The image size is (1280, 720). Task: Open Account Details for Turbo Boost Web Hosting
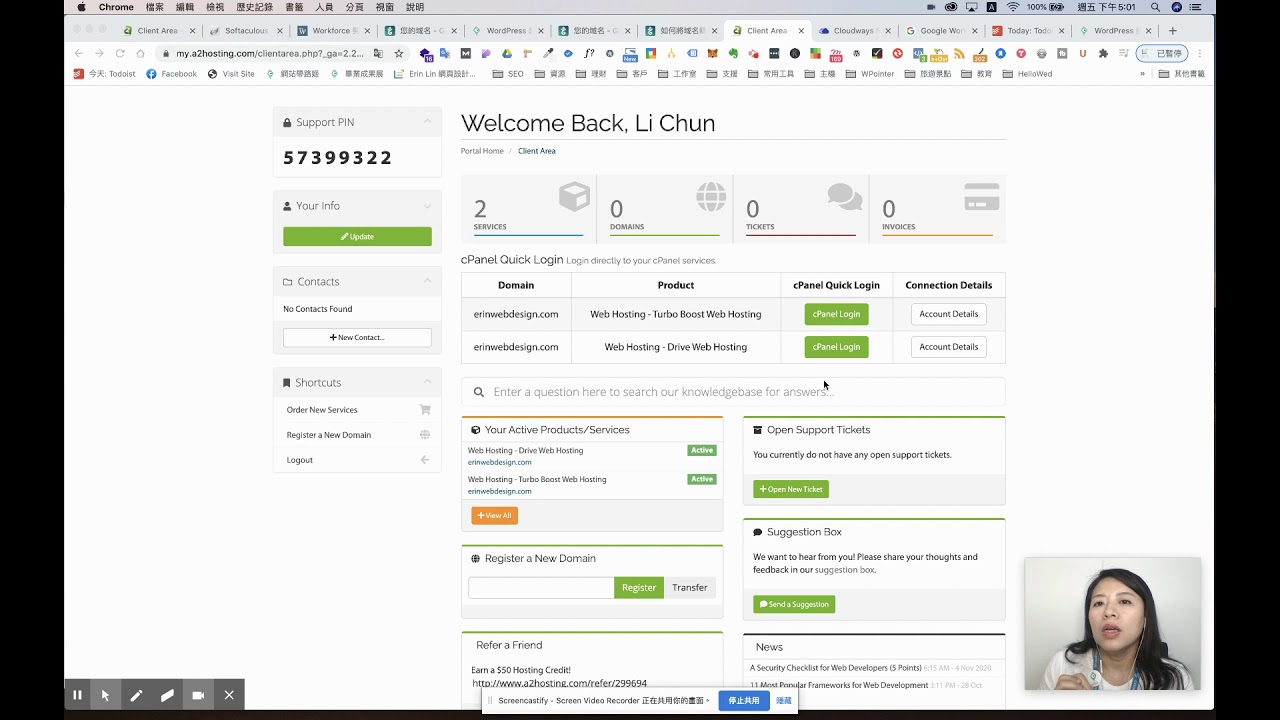pyautogui.click(x=948, y=314)
